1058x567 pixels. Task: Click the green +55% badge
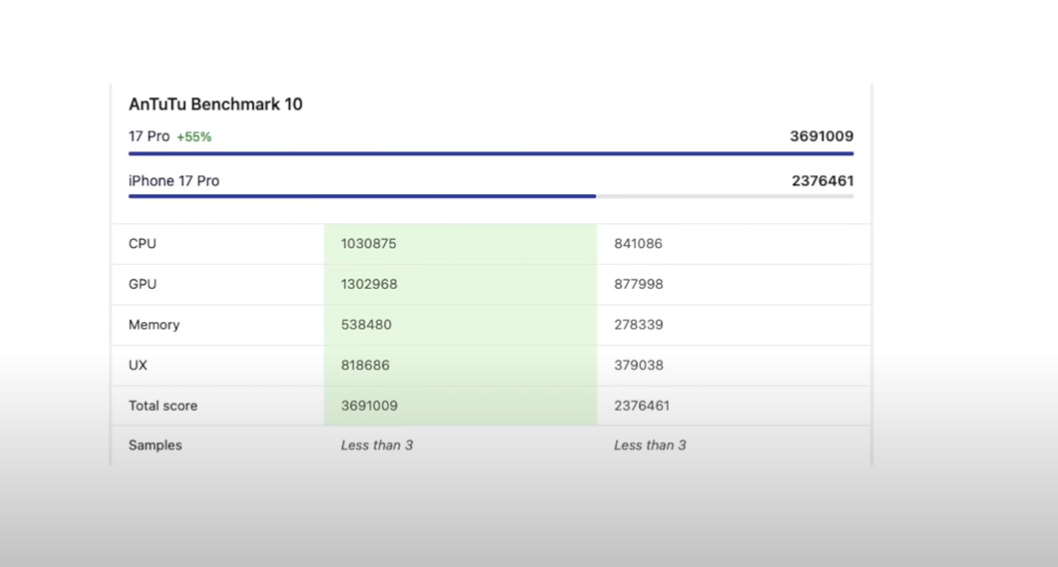pos(194,137)
